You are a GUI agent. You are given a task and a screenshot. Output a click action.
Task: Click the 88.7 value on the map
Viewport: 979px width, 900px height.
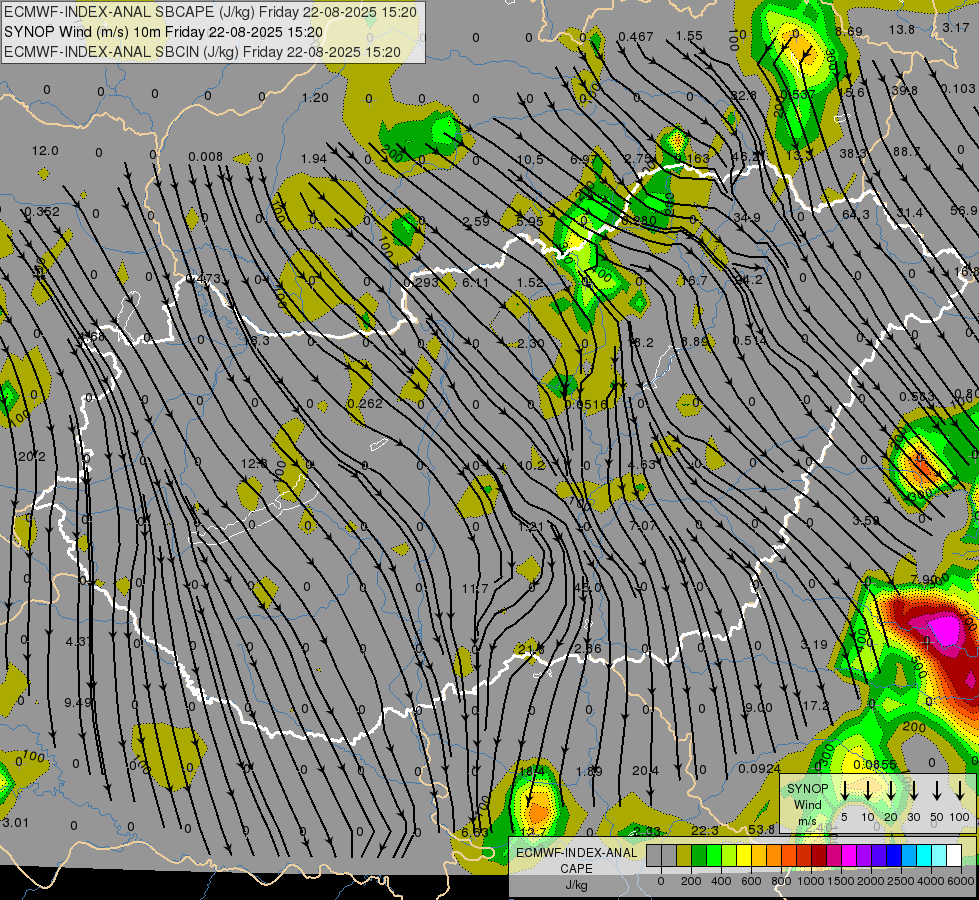point(907,151)
